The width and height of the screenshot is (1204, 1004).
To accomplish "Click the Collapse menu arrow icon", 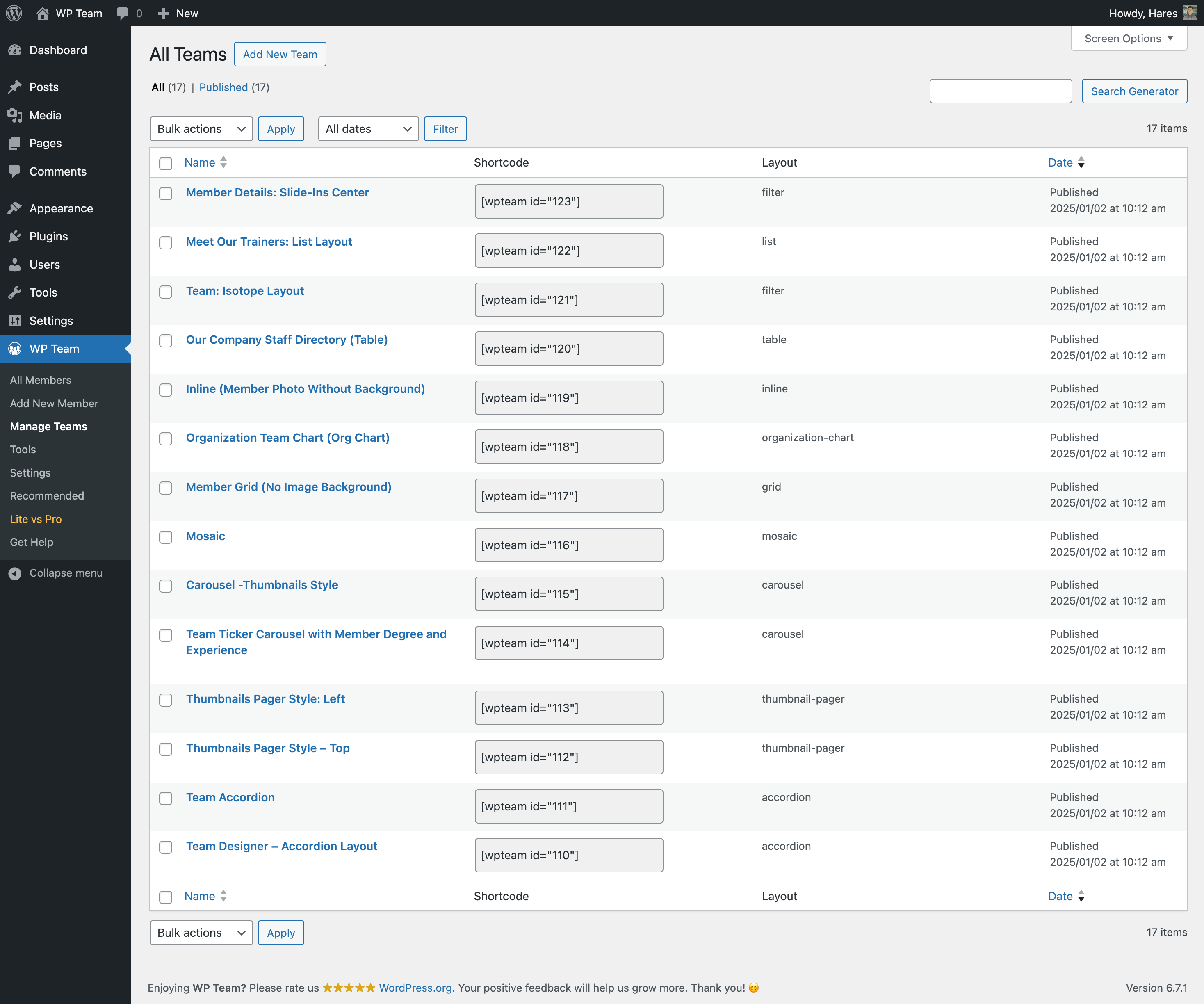I will (x=15, y=573).
